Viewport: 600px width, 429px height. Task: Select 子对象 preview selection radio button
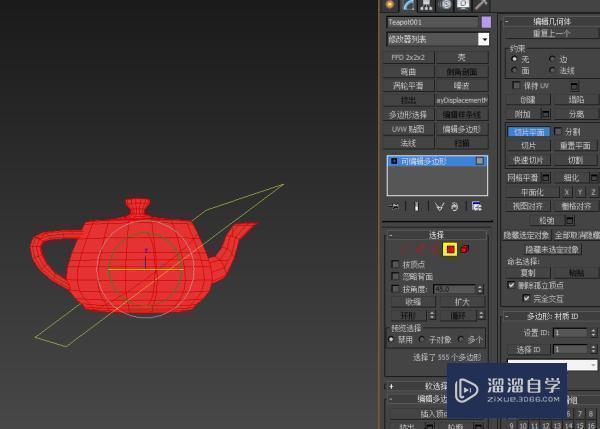click(422, 339)
